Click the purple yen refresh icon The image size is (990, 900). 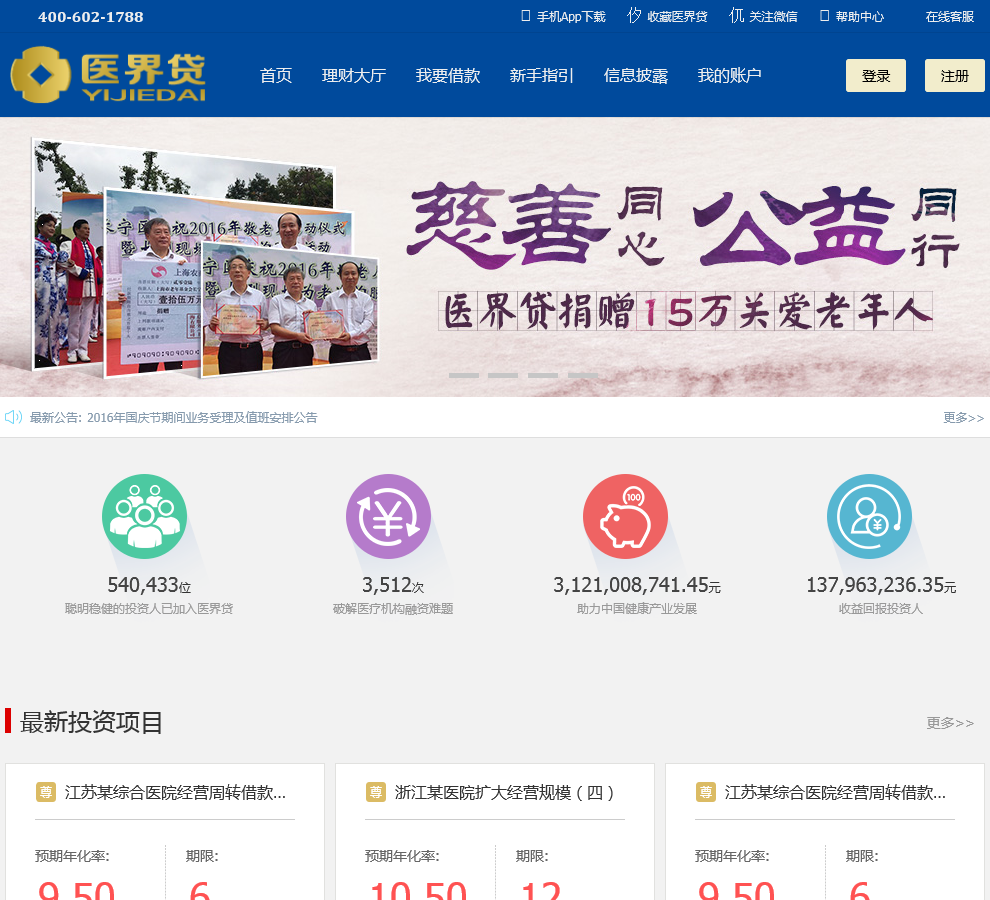click(x=388, y=516)
